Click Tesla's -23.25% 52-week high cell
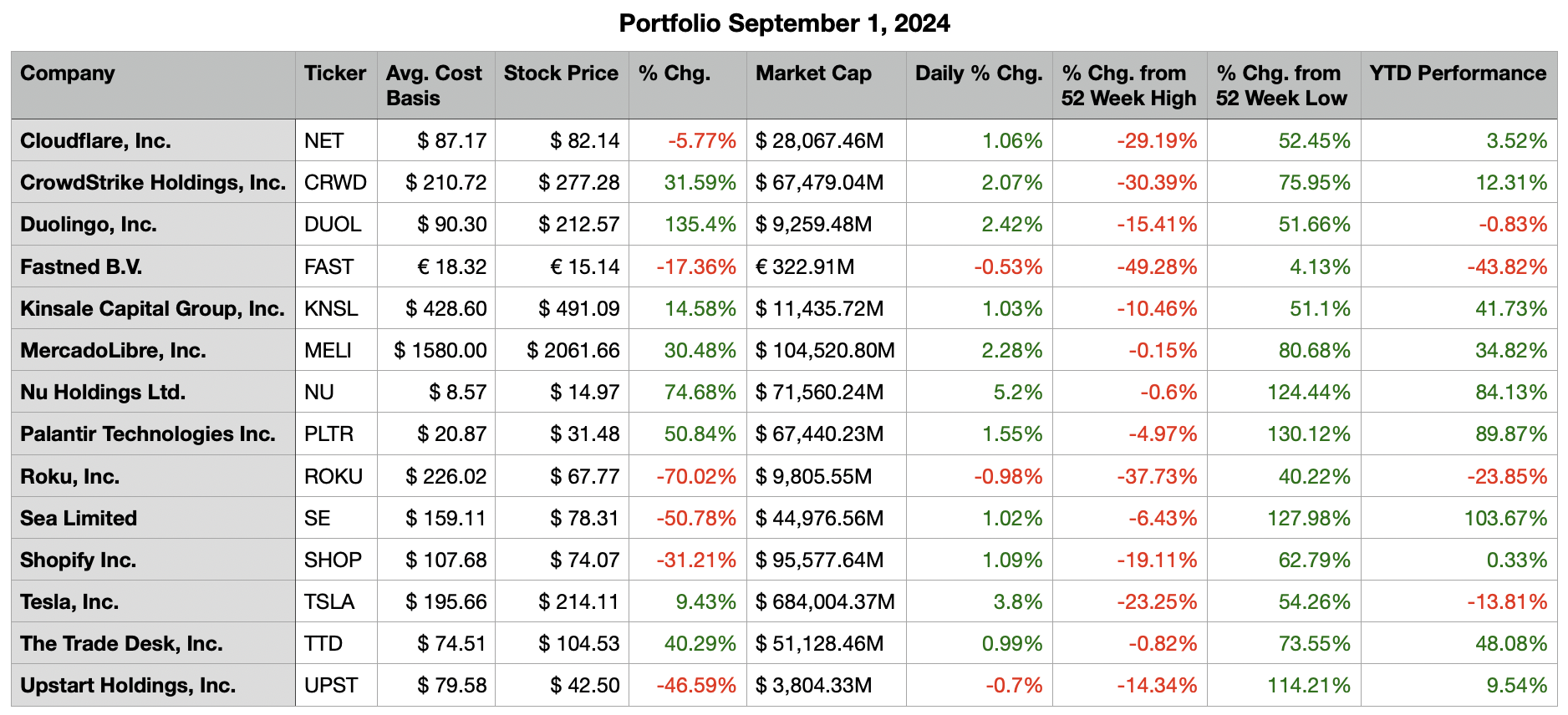This screenshot has width=1568, height=715. (x=1156, y=602)
